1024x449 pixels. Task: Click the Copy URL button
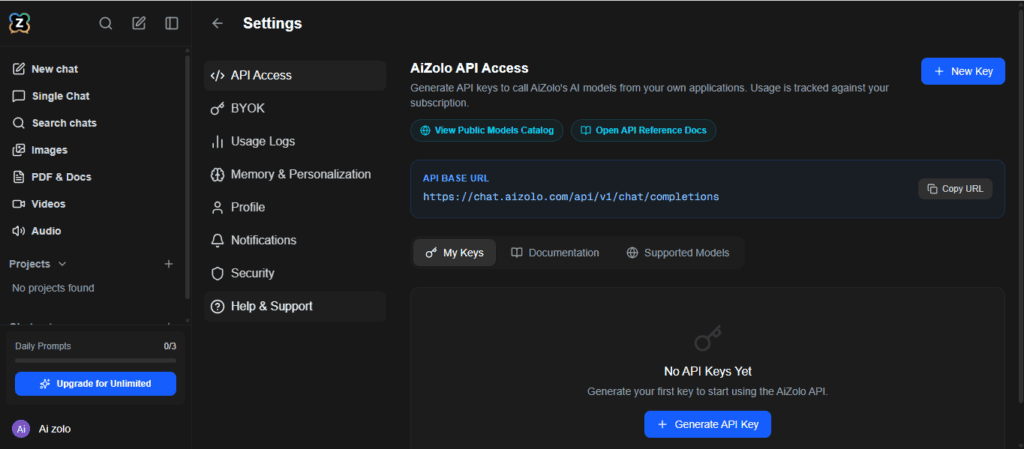[x=955, y=189]
